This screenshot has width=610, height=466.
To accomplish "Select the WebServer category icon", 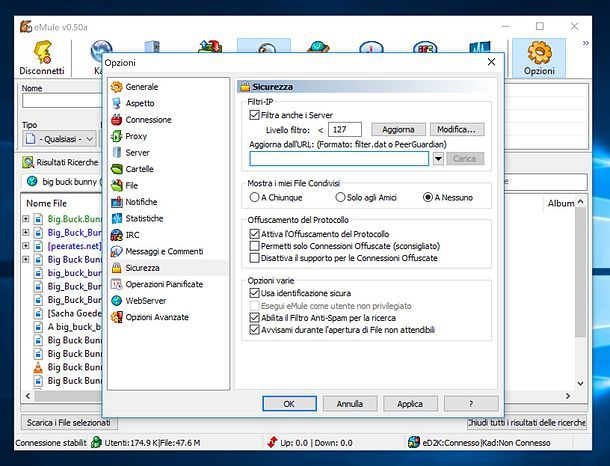I will coord(117,300).
